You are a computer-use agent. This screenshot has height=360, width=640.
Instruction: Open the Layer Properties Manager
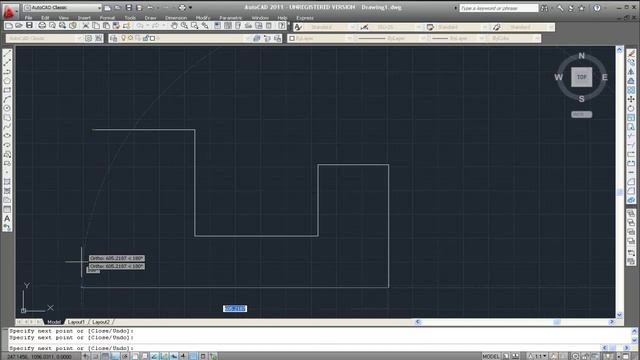tap(113, 38)
